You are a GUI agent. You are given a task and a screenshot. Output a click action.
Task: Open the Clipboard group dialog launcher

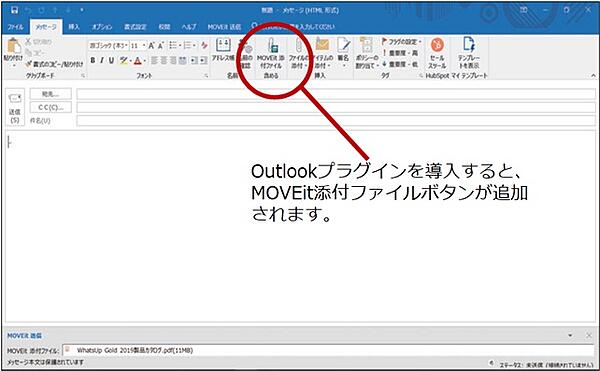[x=83, y=76]
